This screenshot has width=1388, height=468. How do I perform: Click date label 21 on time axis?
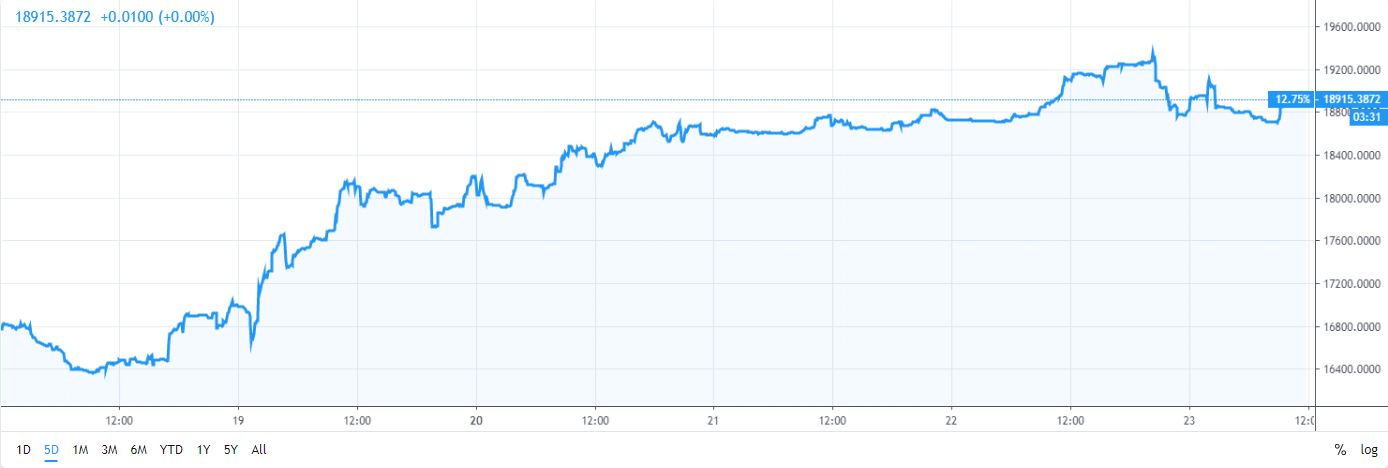coord(713,420)
